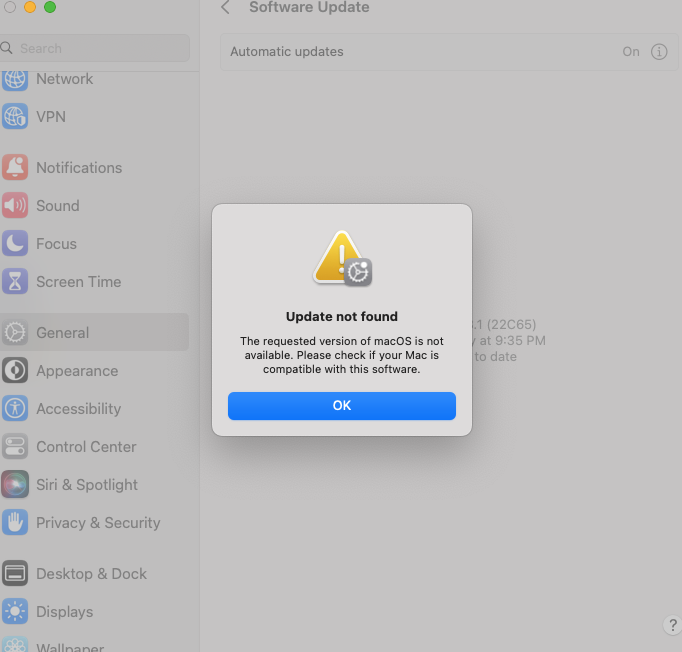682x652 pixels.
Task: Click the yellow minimize window button
Action: click(30, 7)
